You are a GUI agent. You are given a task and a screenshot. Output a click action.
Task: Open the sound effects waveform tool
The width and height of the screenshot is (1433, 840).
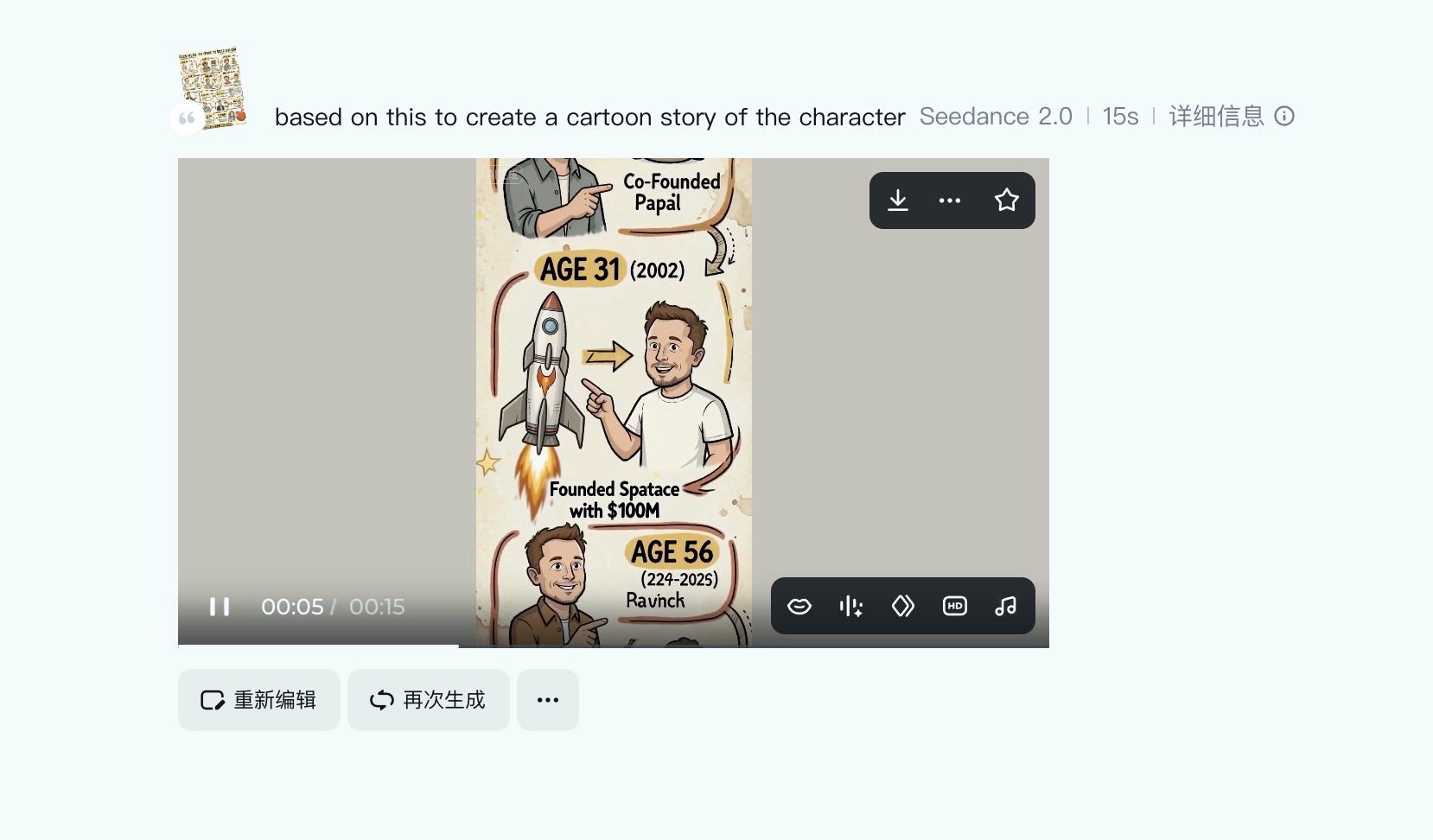click(x=851, y=606)
